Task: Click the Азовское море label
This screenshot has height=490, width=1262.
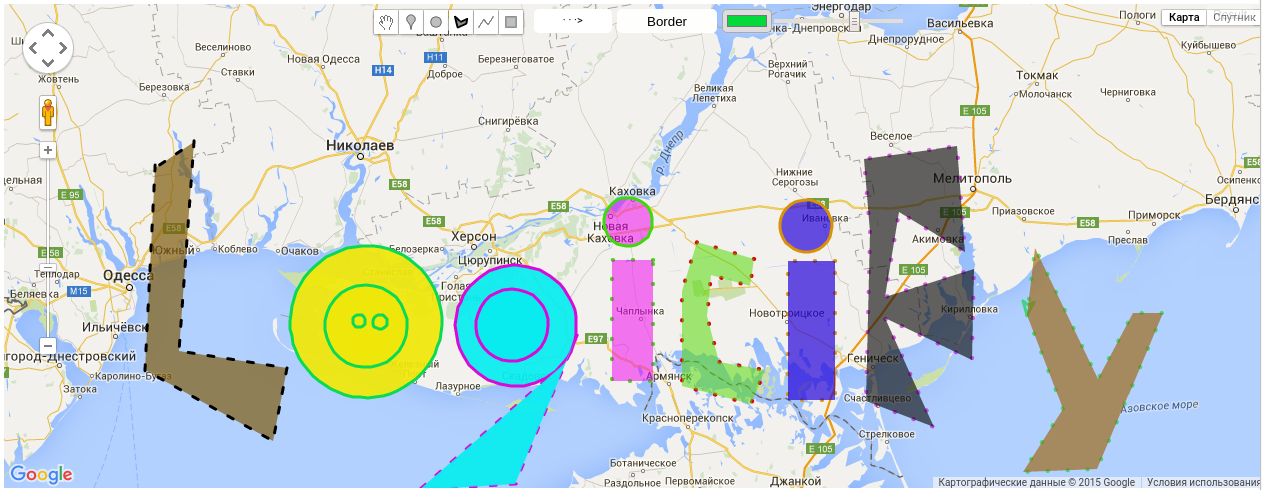Action: tap(1160, 408)
